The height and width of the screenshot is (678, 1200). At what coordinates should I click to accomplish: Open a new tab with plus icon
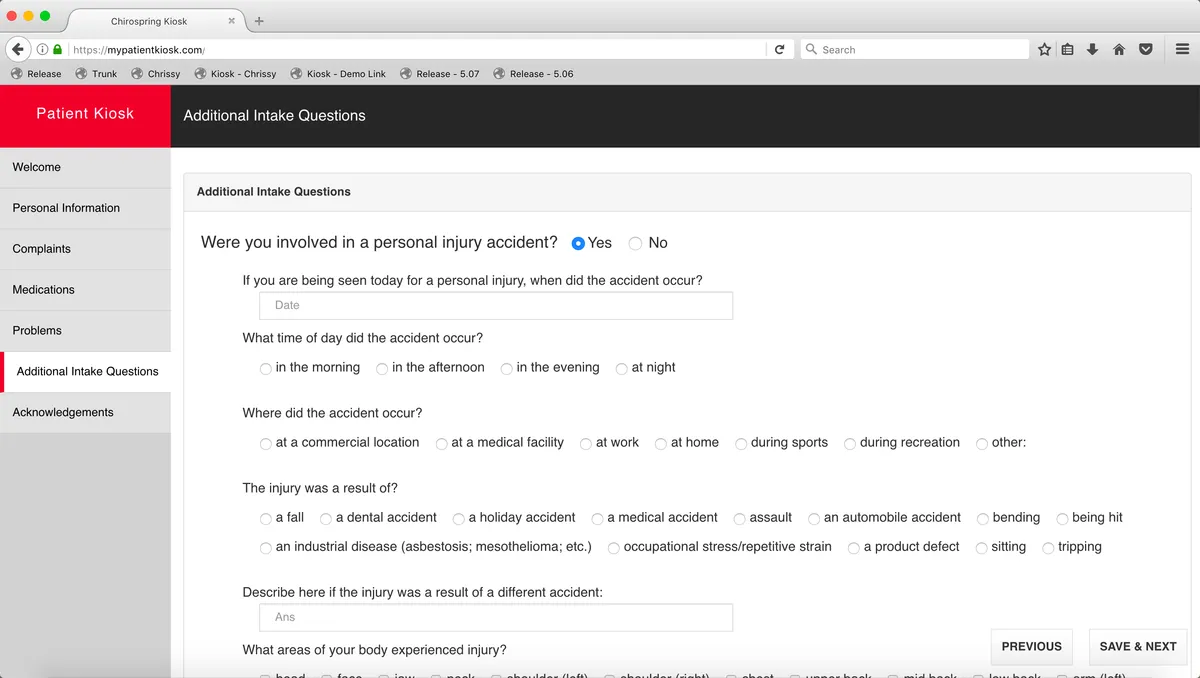point(259,21)
